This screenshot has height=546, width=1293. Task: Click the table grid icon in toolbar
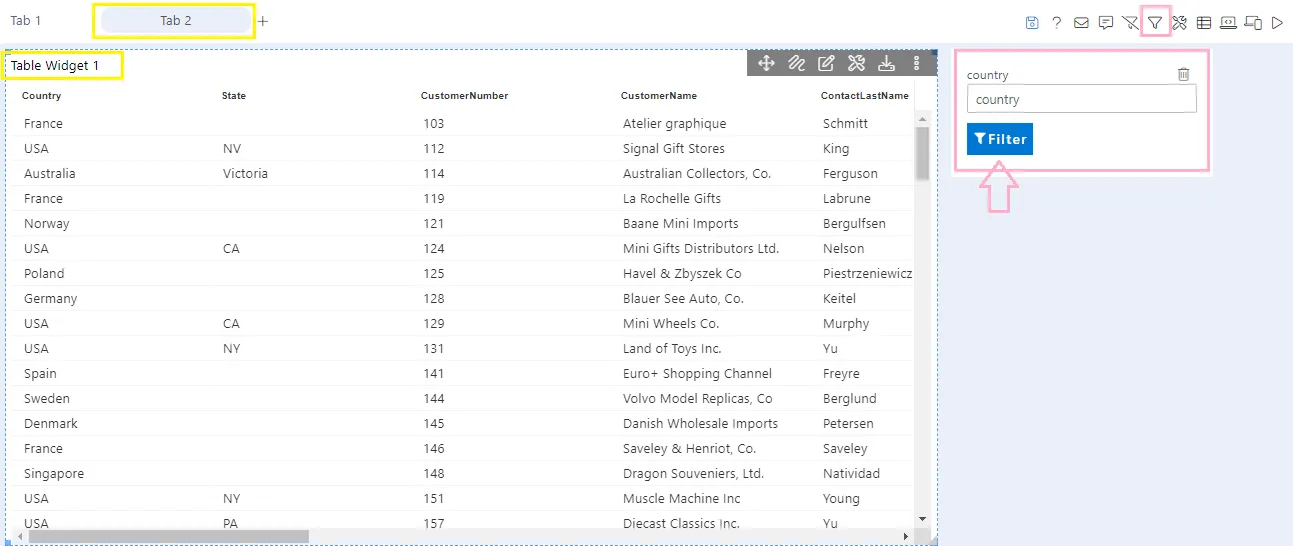point(1204,22)
